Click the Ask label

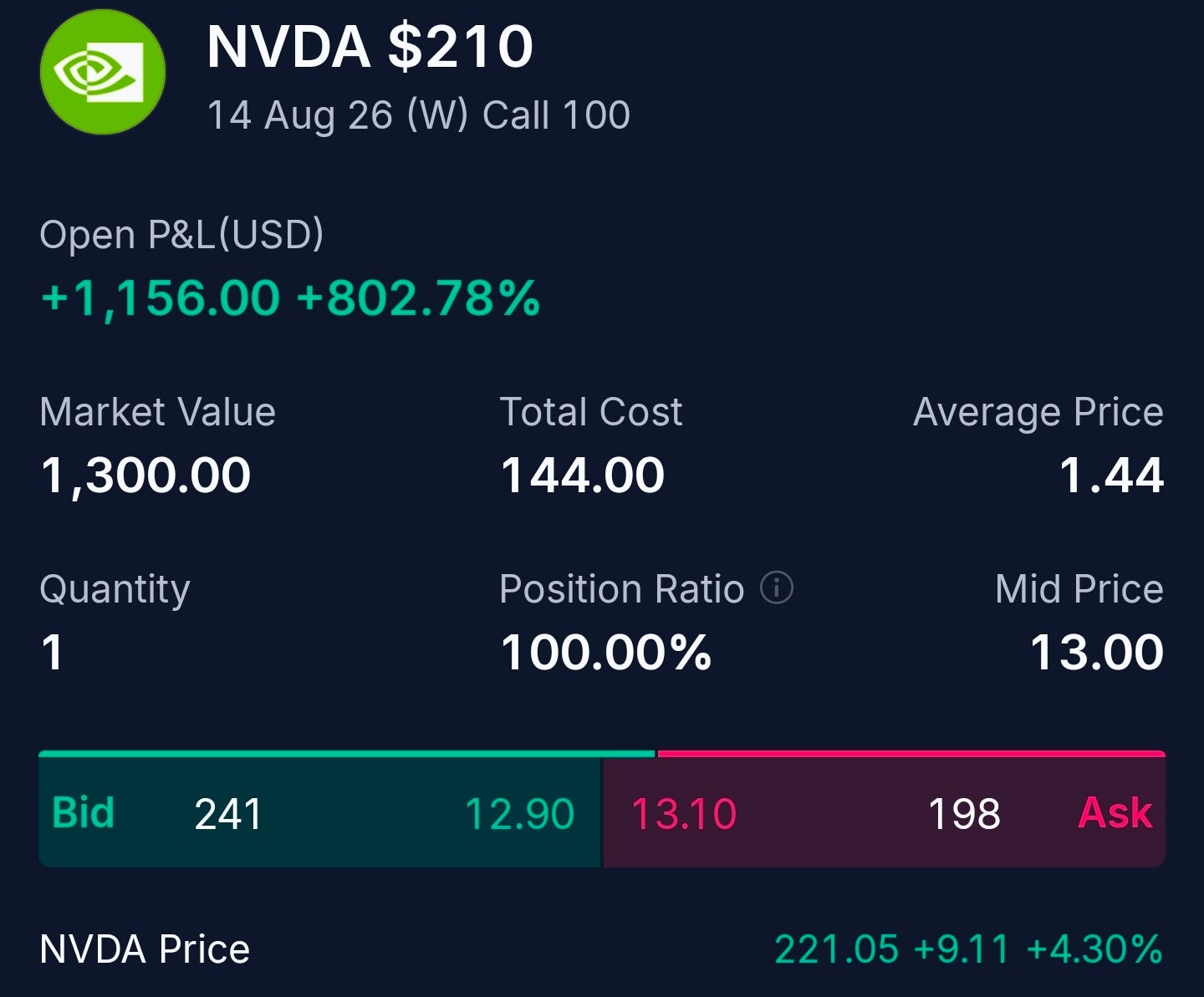[1115, 812]
